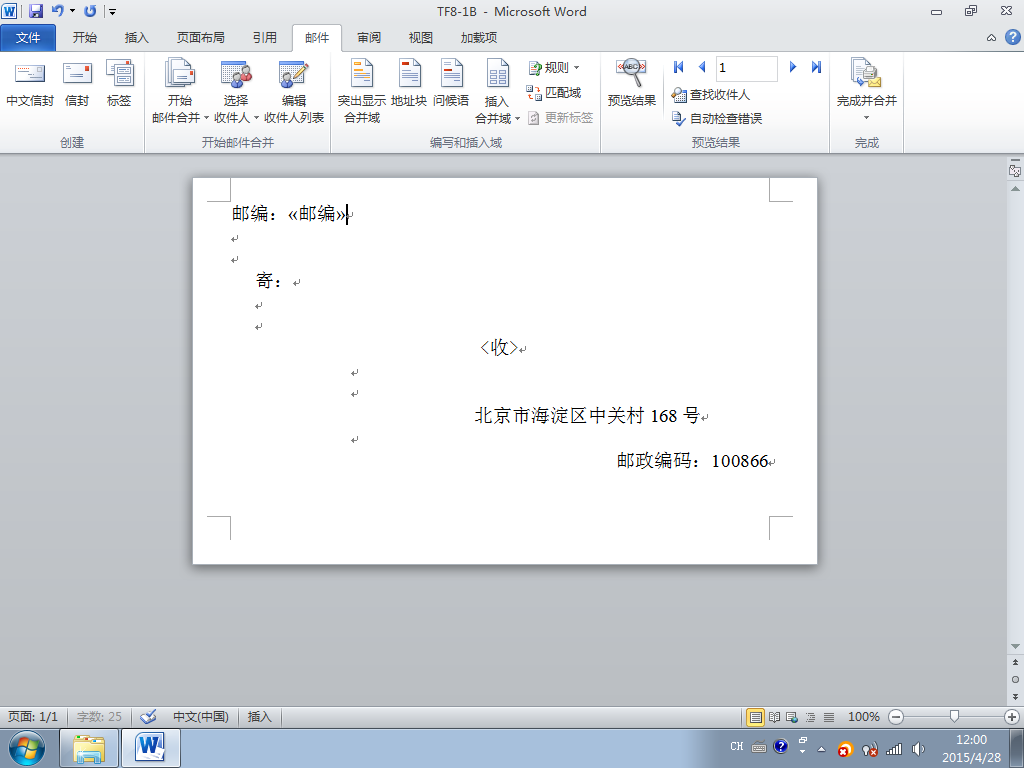The height and width of the screenshot is (768, 1024).
Task: Select Full Screen Reading view button
Action: pos(775,717)
